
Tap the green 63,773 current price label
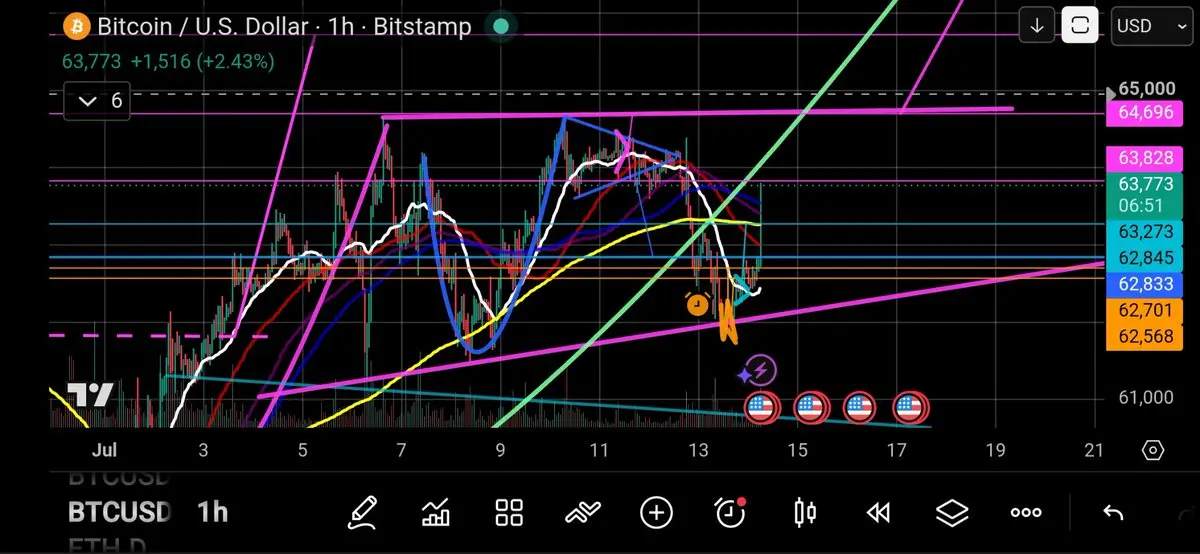[x=1144, y=184]
